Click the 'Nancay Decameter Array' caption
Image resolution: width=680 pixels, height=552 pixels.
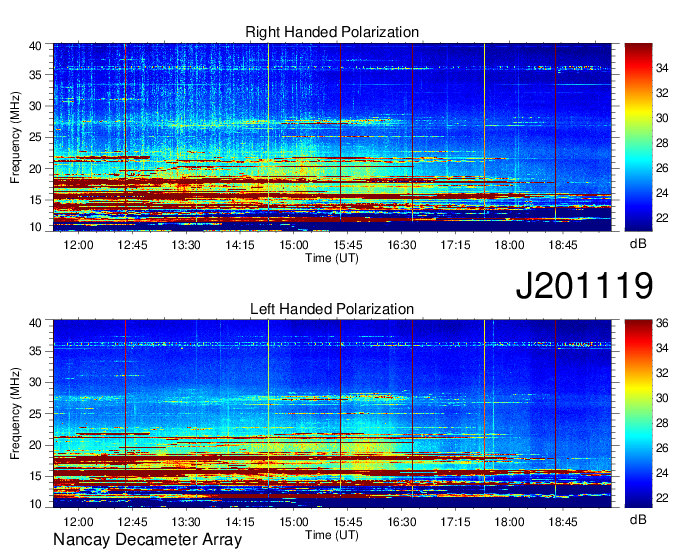147,540
